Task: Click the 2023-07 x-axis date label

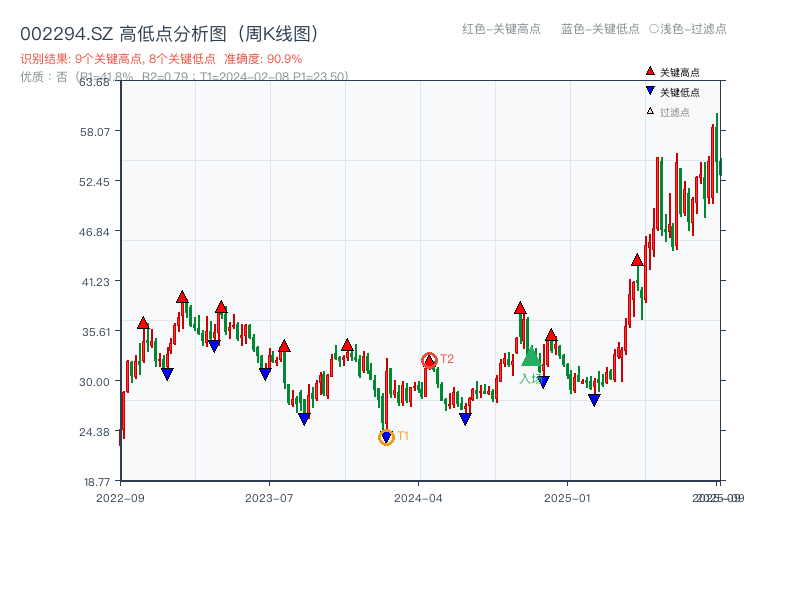Action: (x=269, y=498)
